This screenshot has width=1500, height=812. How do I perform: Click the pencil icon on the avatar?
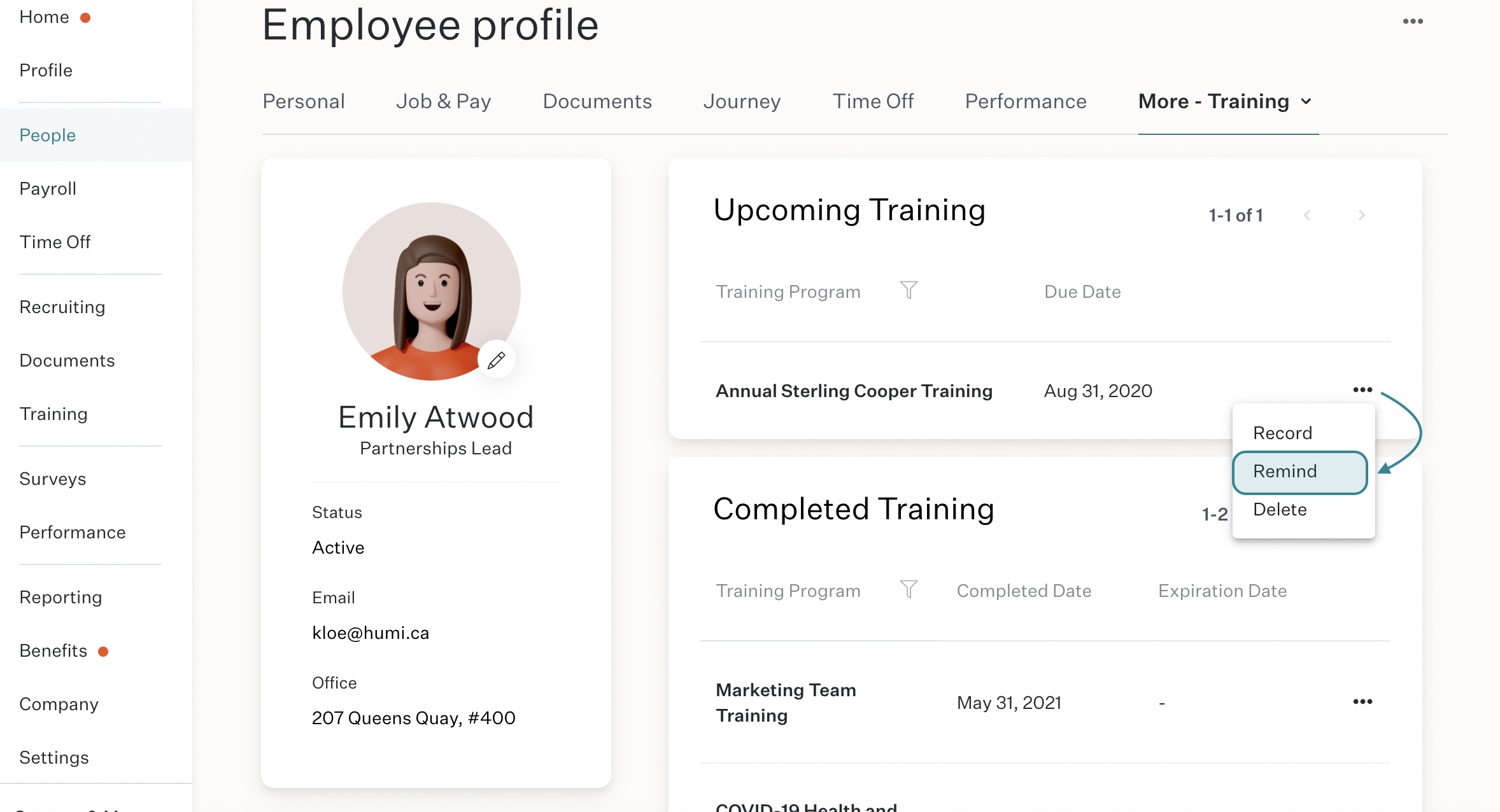coord(497,360)
